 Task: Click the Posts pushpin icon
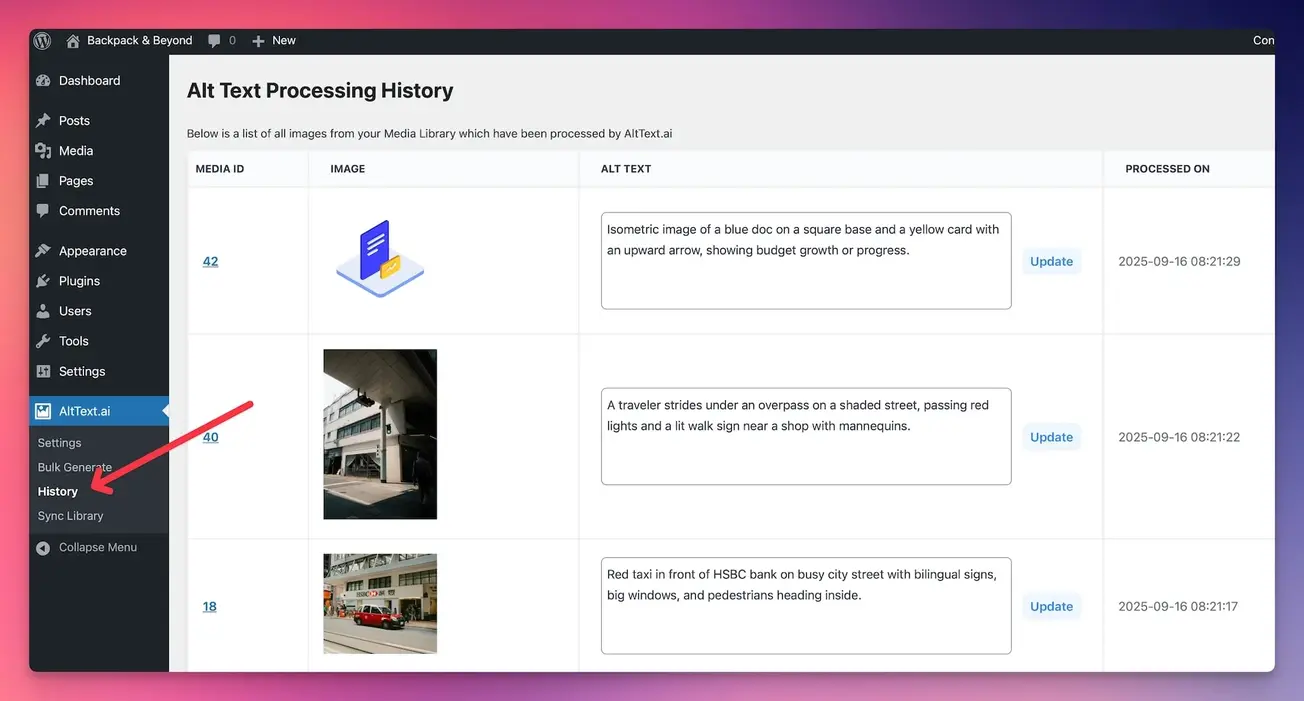(x=43, y=121)
